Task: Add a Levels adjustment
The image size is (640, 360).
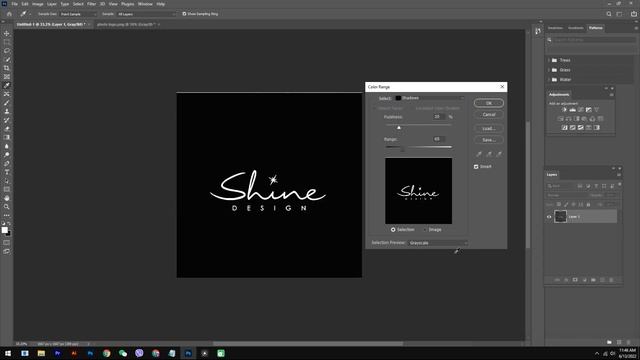Action: 572,110
